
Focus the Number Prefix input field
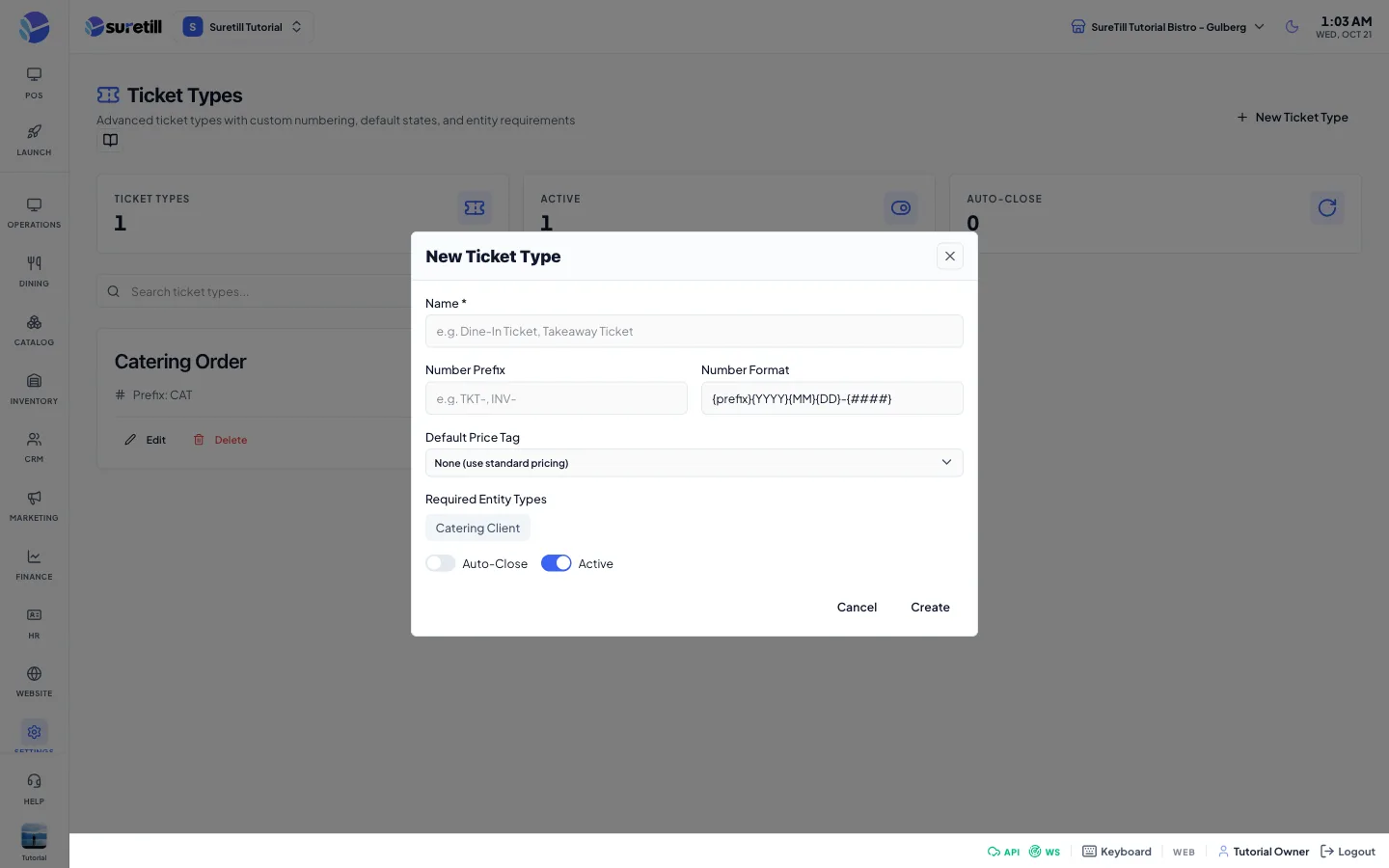click(x=557, y=398)
